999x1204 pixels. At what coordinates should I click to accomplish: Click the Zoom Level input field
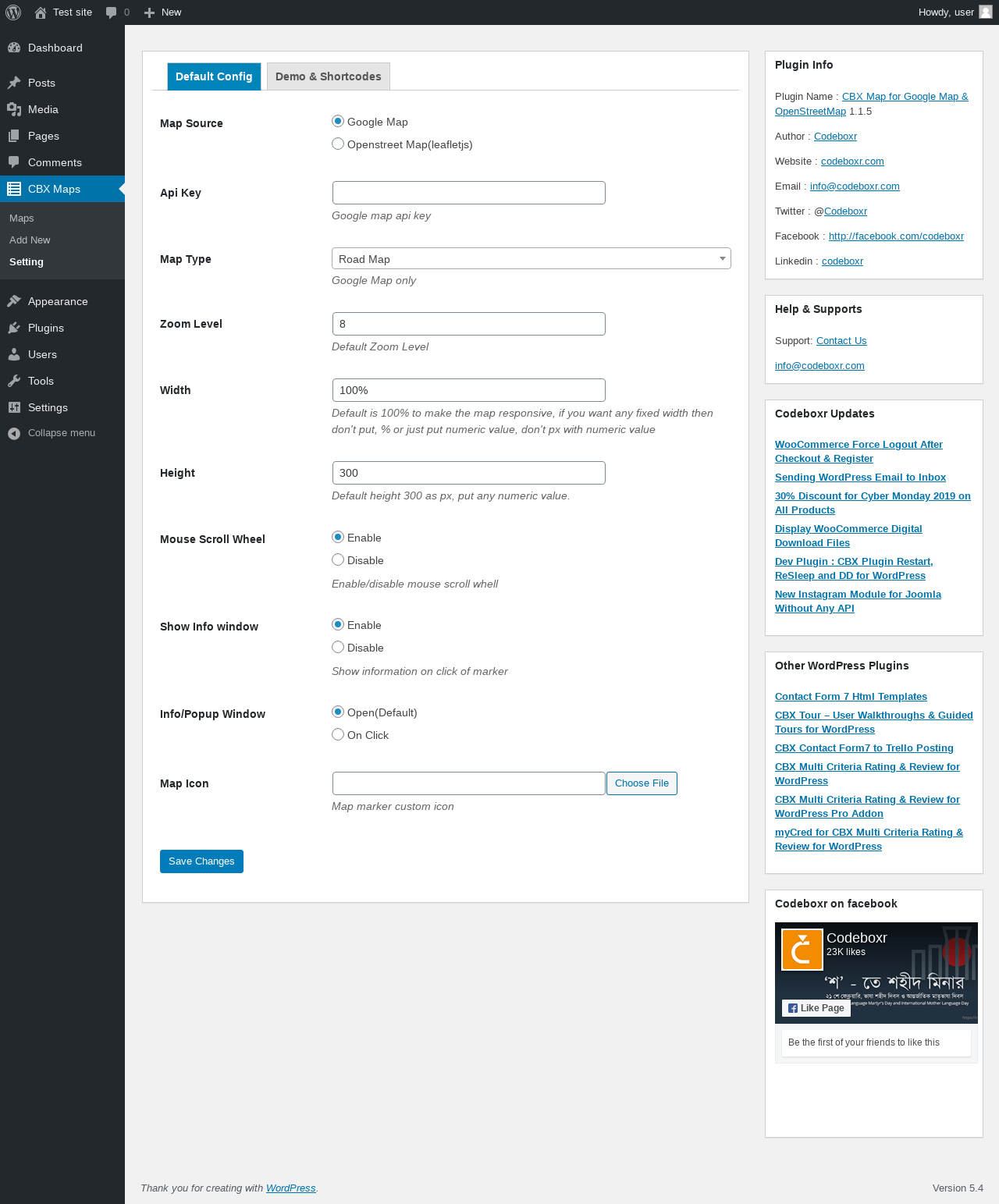tap(469, 324)
